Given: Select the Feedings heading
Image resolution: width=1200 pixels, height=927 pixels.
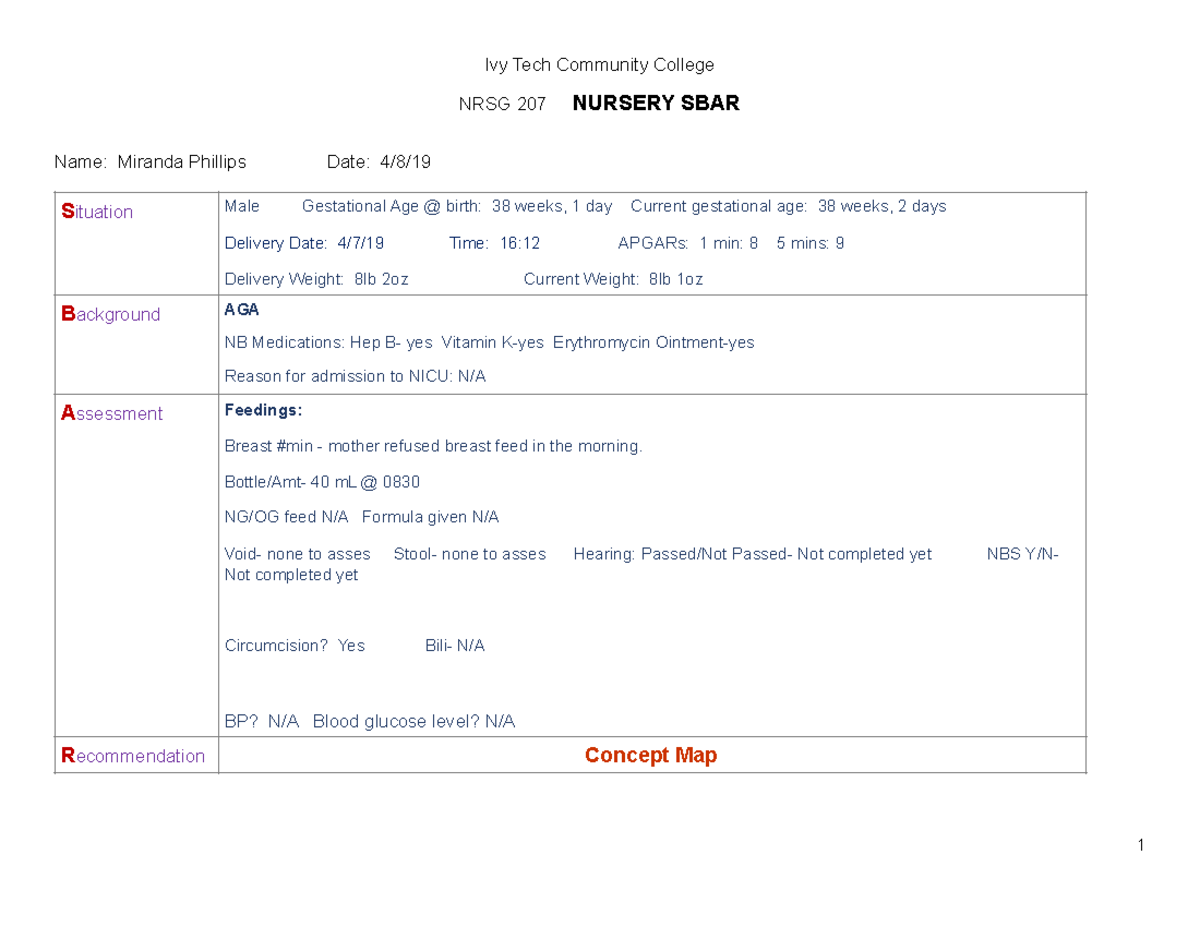Looking at the screenshot, I should point(261,410).
